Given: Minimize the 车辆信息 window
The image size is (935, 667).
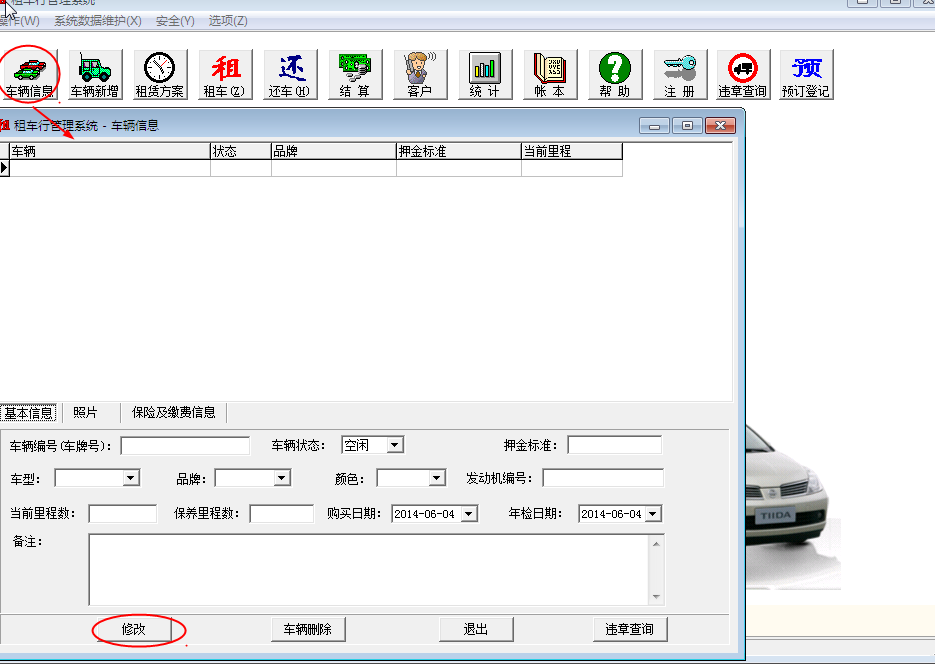Looking at the screenshot, I should tap(654, 126).
